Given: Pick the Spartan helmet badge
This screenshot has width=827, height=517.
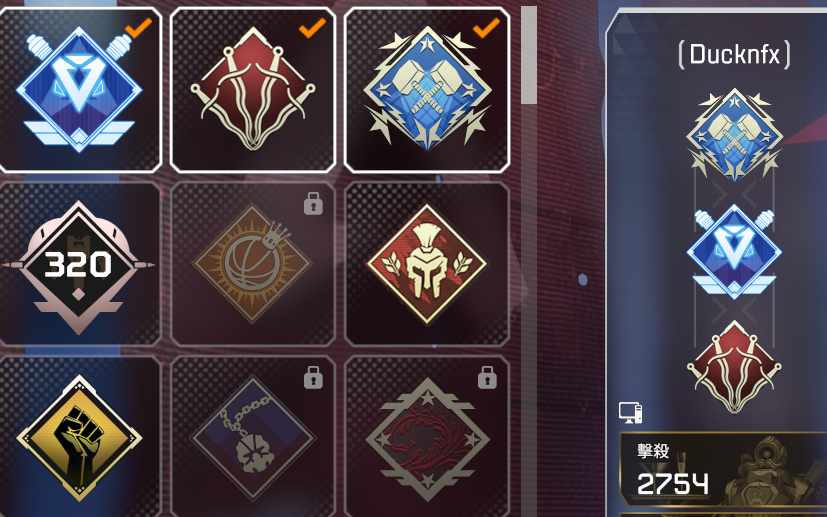Looking at the screenshot, I should tap(427, 264).
